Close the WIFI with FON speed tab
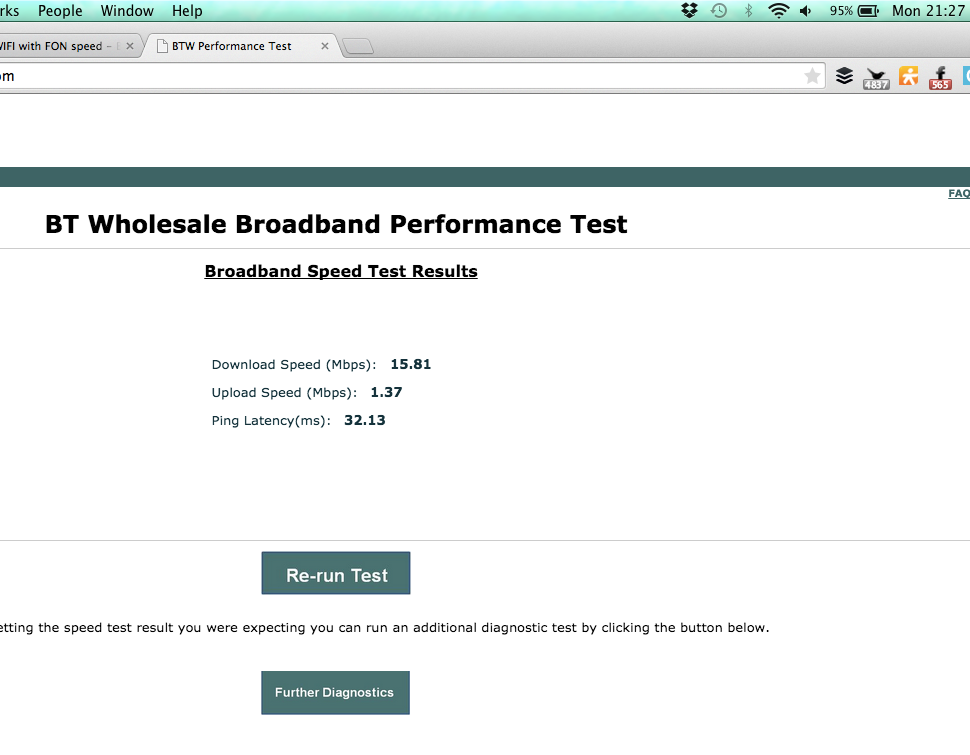 coord(130,46)
